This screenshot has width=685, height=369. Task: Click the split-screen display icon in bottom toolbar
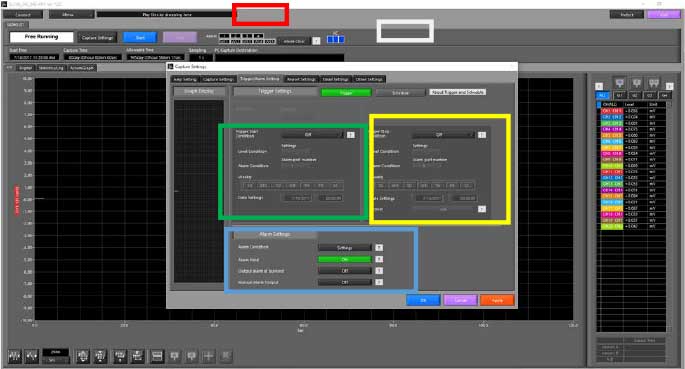pyautogui.click(x=157, y=356)
